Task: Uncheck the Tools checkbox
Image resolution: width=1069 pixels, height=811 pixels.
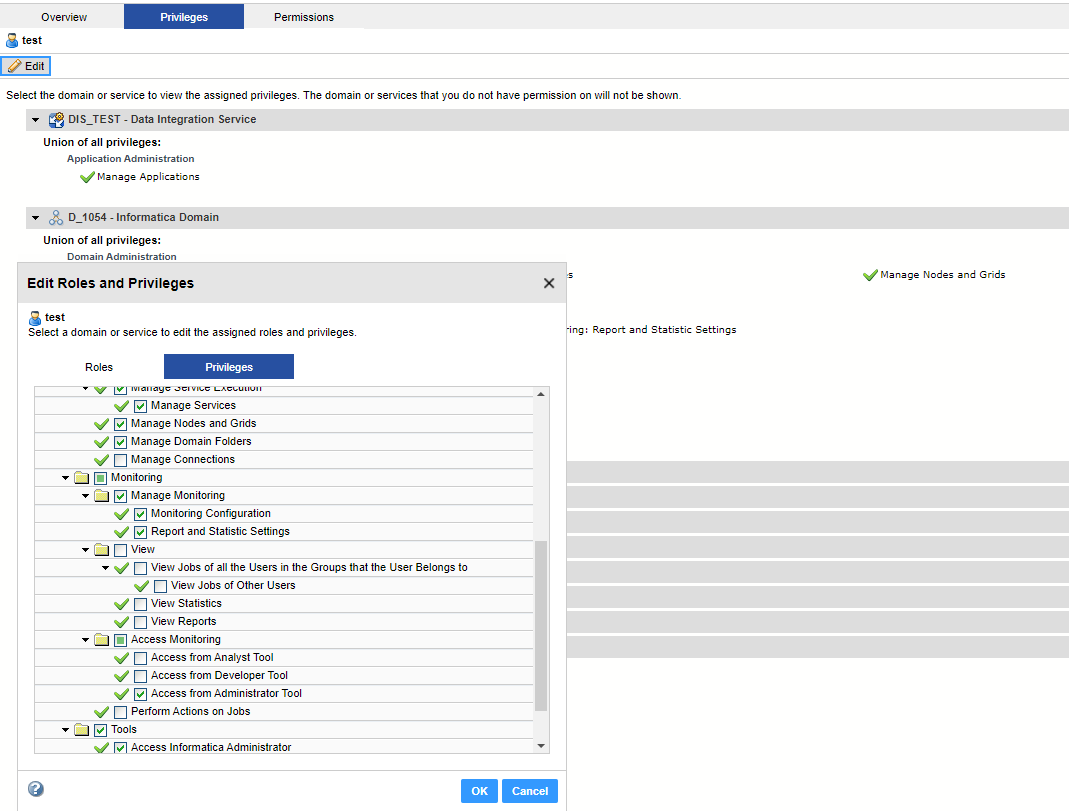Action: click(x=101, y=730)
